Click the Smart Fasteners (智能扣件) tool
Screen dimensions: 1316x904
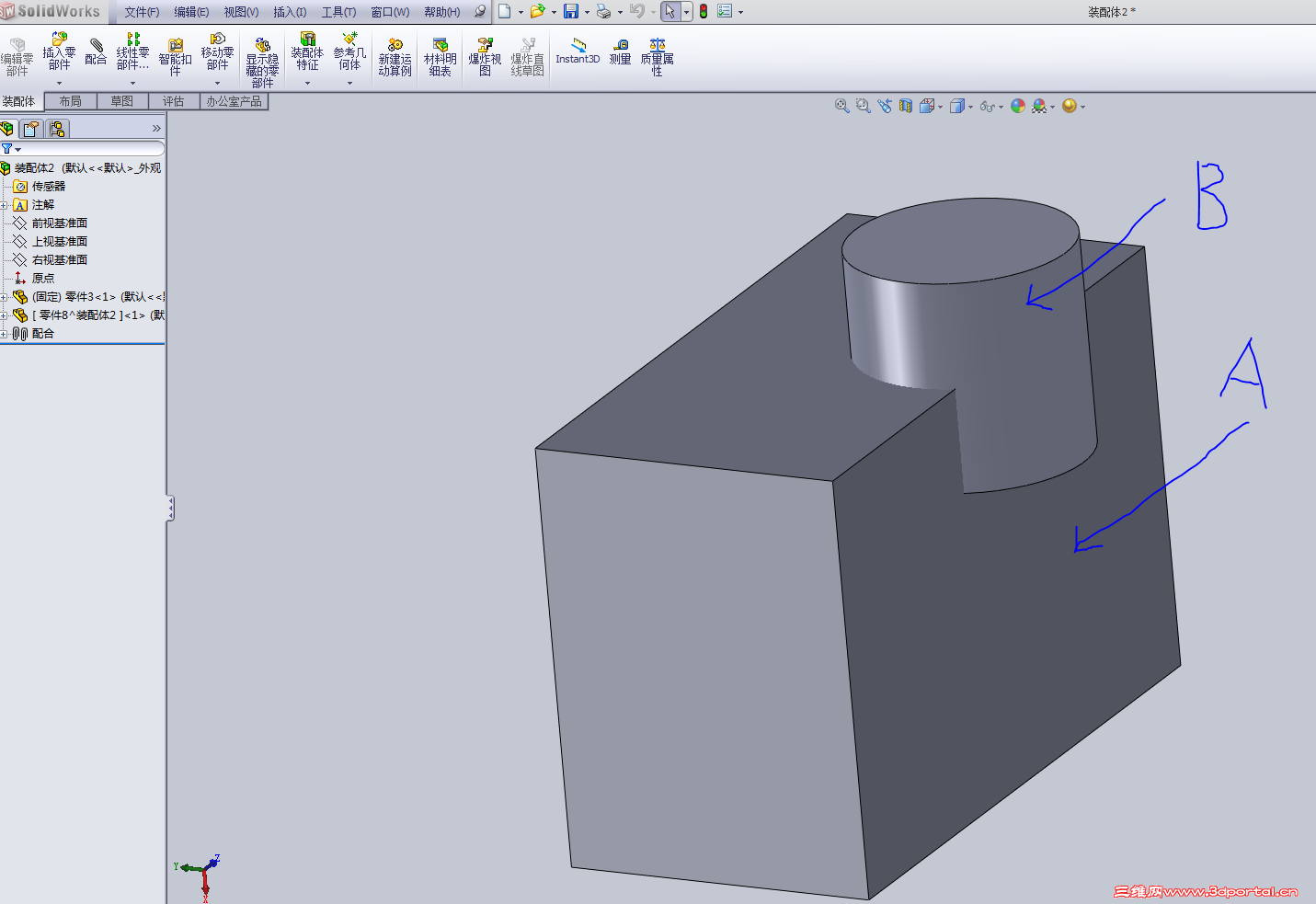[175, 57]
